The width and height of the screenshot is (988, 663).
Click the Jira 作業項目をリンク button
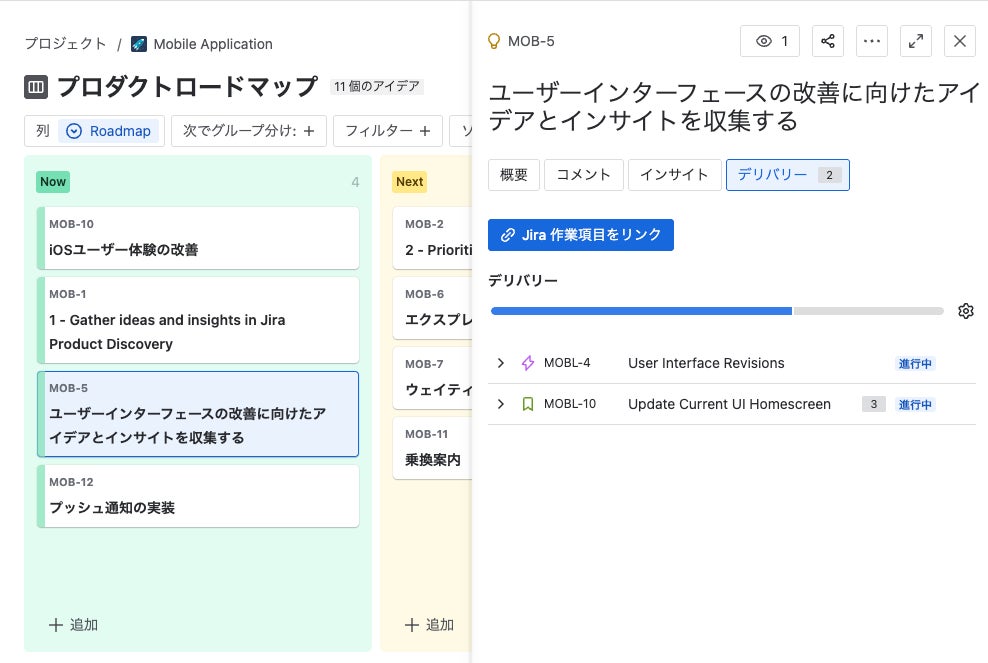581,234
